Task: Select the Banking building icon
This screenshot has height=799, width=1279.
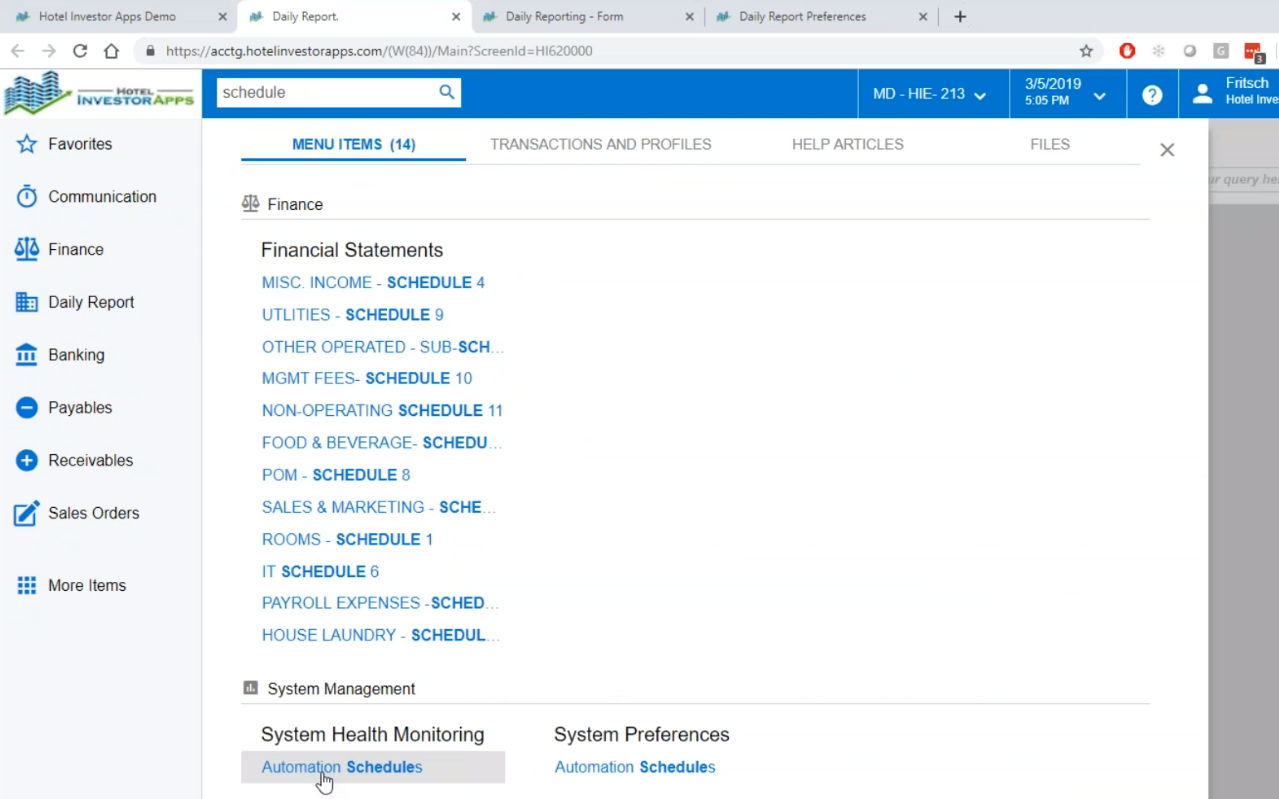Action: coord(27,355)
